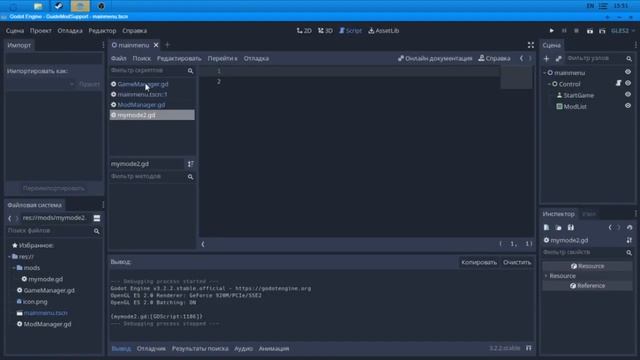
Task: Pause the running scene
Action: [564, 31]
